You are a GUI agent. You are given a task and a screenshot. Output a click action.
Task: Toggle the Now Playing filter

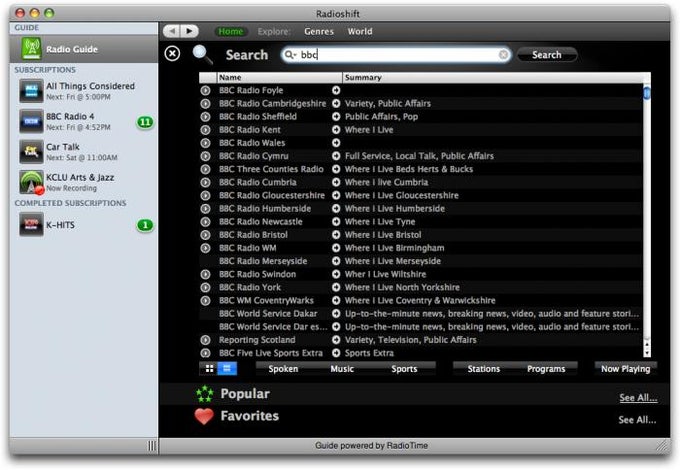coord(625,369)
